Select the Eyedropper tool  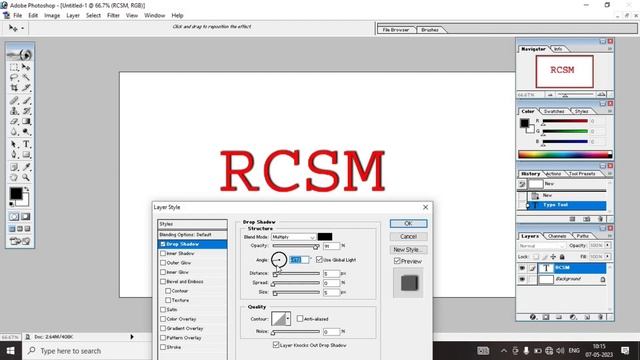click(26, 167)
